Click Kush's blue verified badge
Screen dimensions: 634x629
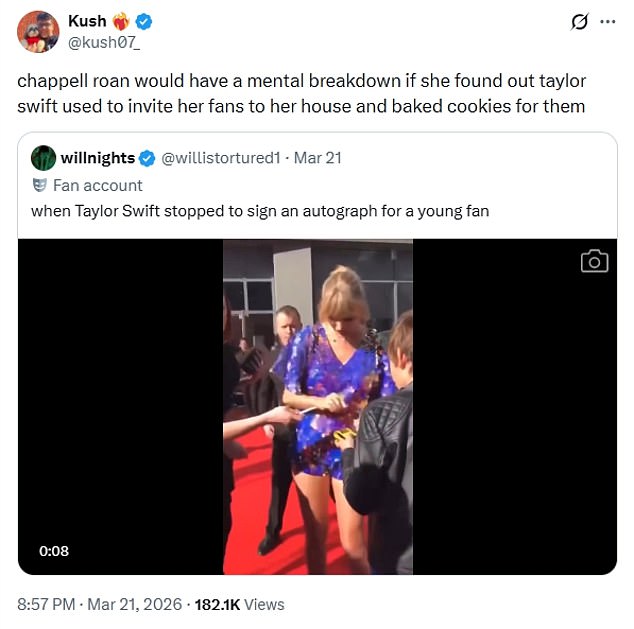tap(144, 21)
